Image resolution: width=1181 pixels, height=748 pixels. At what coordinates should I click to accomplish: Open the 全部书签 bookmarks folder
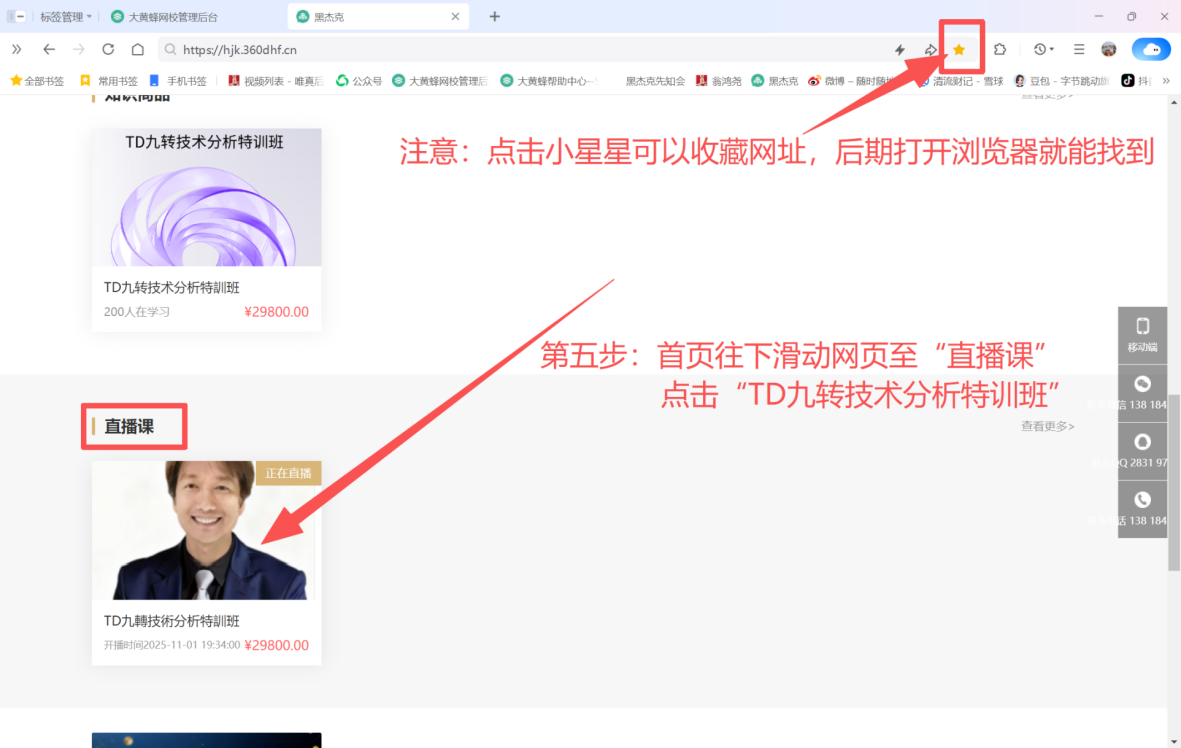pos(37,81)
